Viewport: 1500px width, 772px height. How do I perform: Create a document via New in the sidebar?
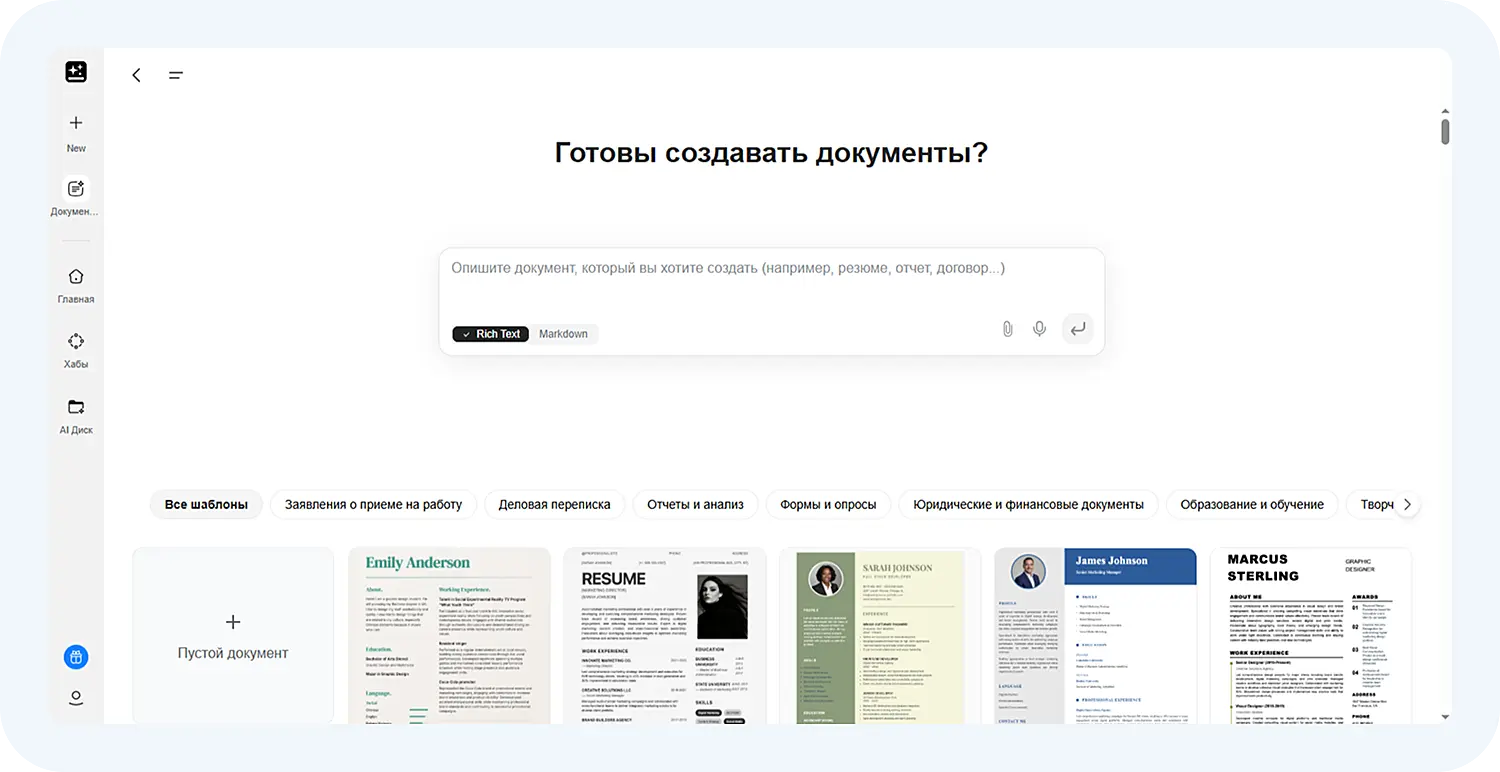pos(75,130)
